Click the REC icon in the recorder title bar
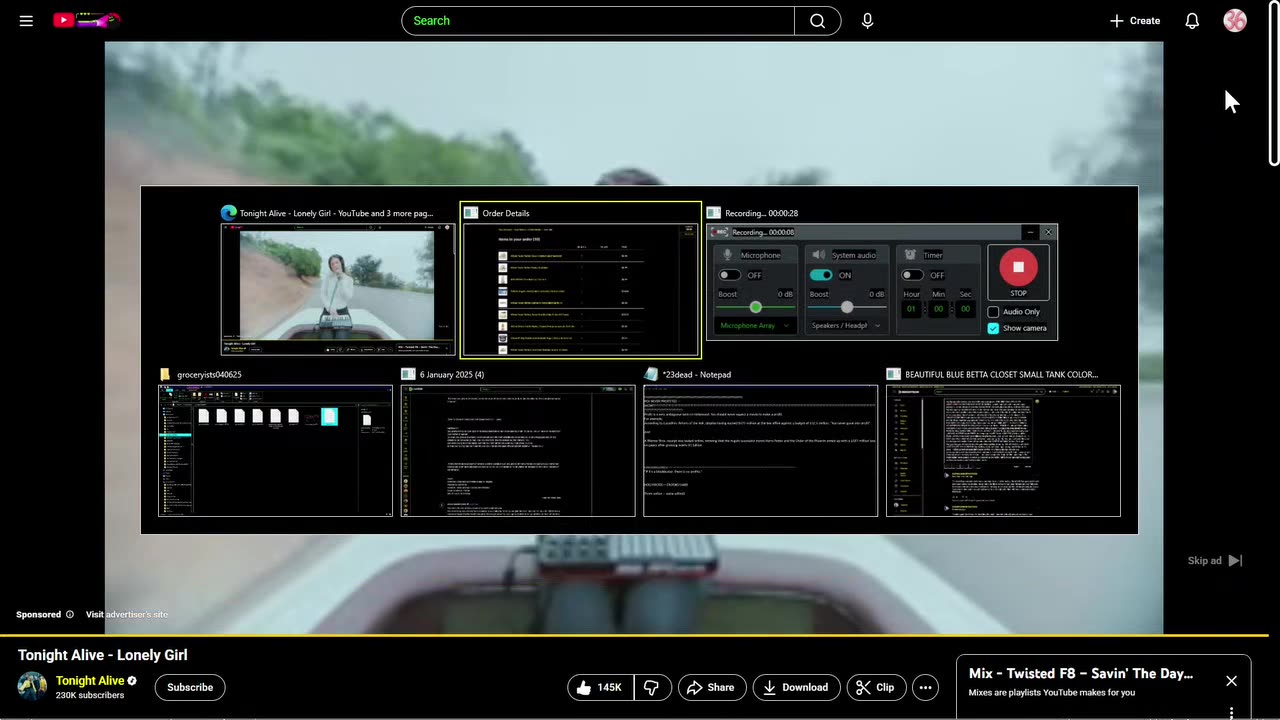This screenshot has height=720, width=1280. tap(721, 232)
